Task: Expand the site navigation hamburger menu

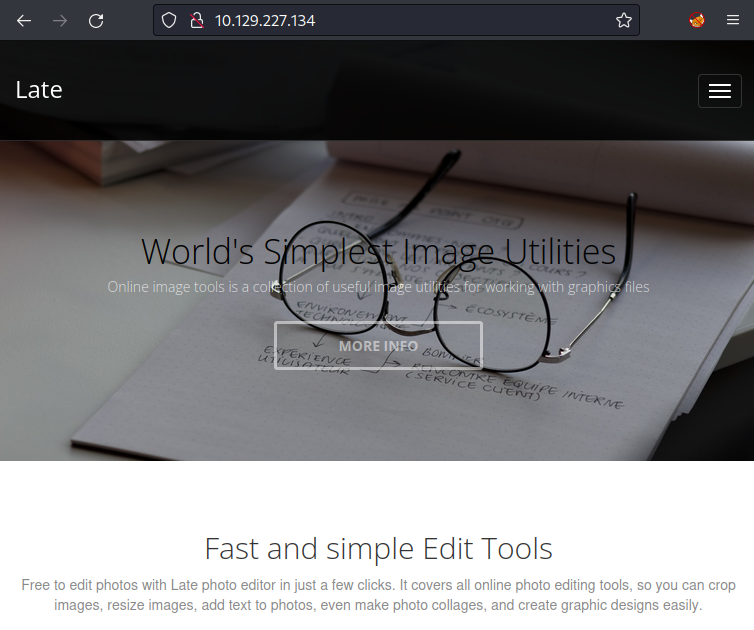Action: pos(719,91)
